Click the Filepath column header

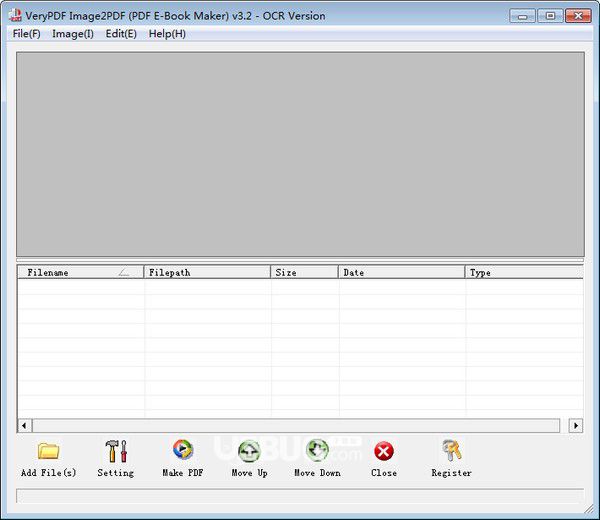pos(207,272)
